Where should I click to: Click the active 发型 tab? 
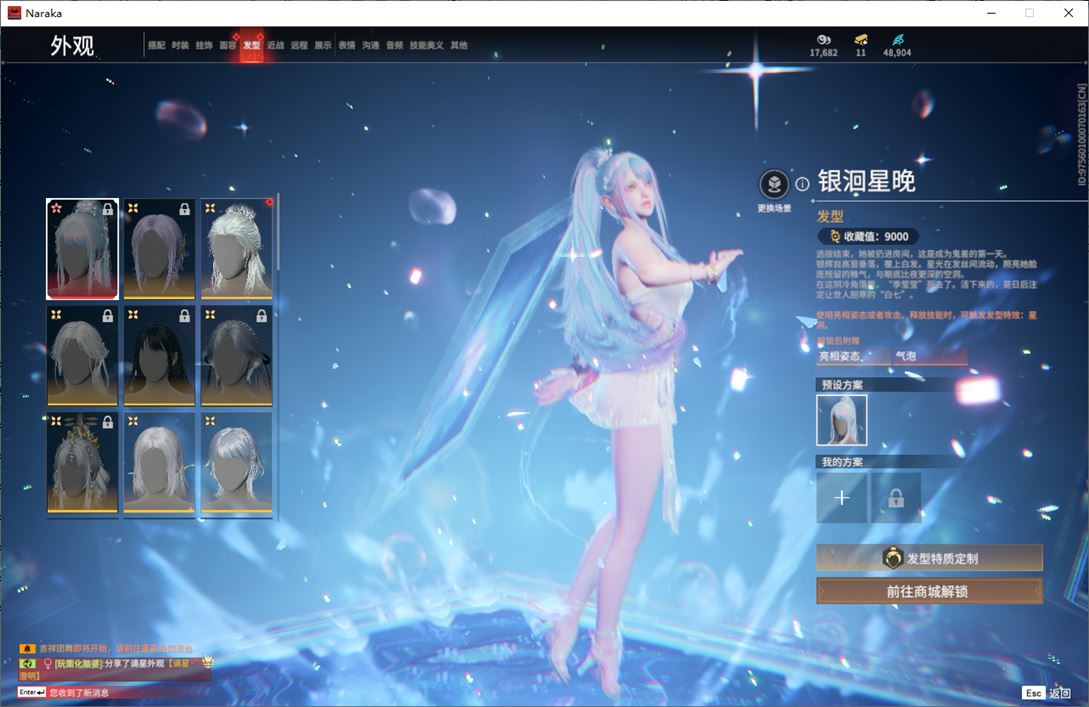[251, 45]
